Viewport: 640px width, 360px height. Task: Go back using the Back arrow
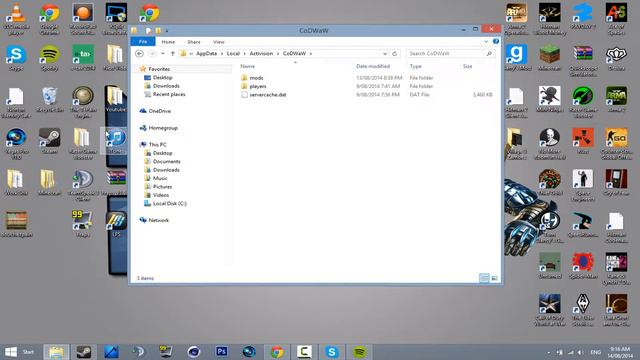point(139,53)
